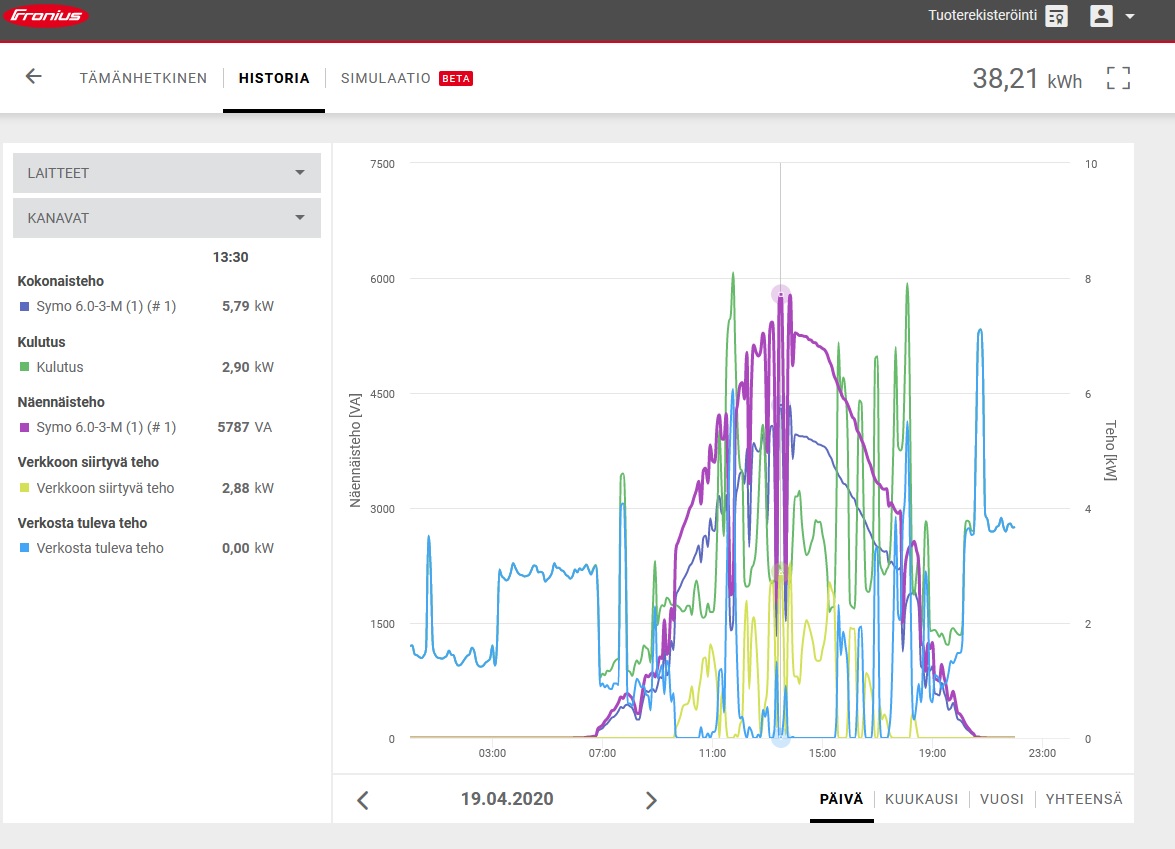This screenshot has width=1175, height=849.
Task: Go back using the left arrow
Action: [33, 76]
